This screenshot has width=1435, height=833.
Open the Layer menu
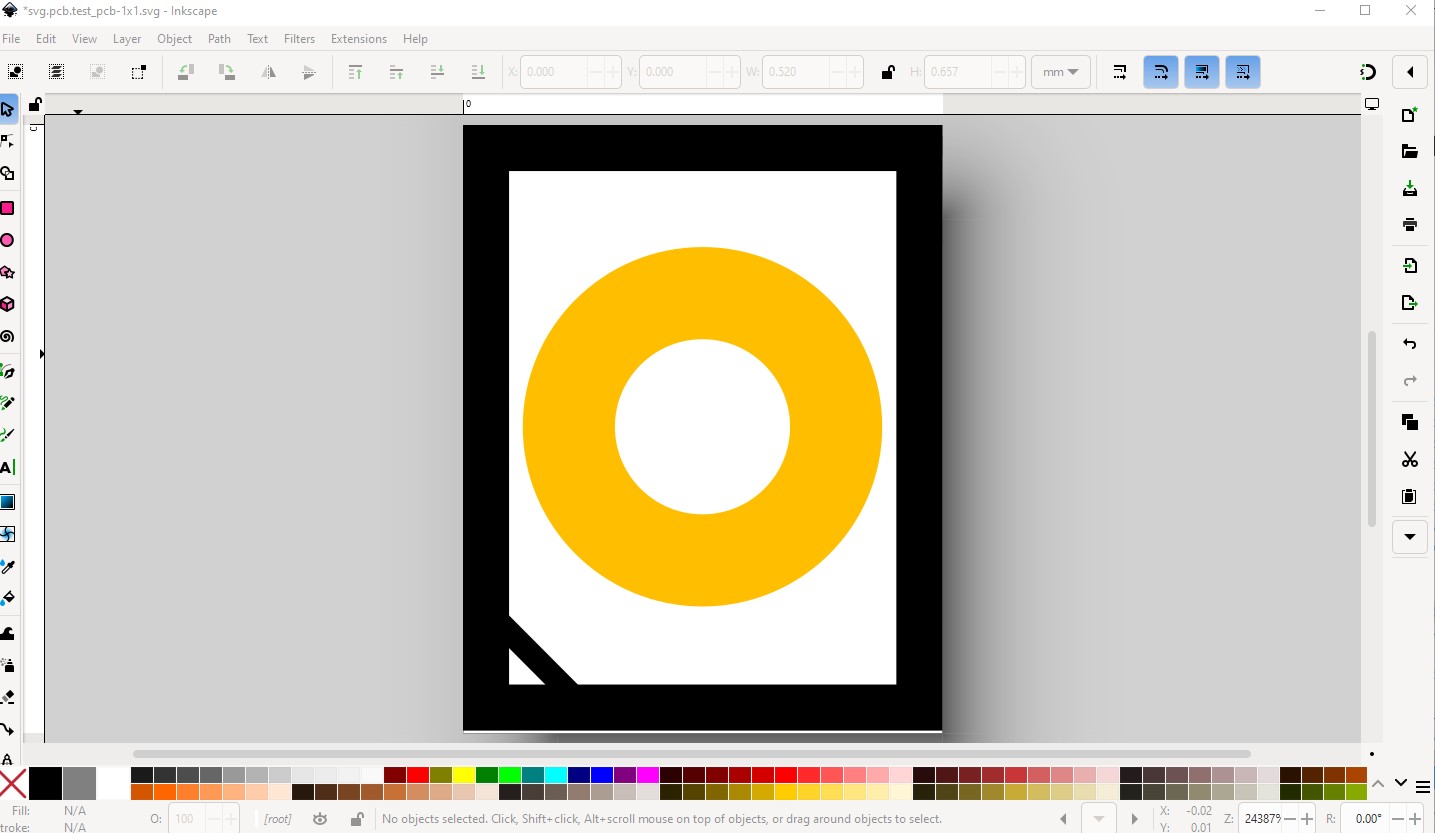click(127, 39)
